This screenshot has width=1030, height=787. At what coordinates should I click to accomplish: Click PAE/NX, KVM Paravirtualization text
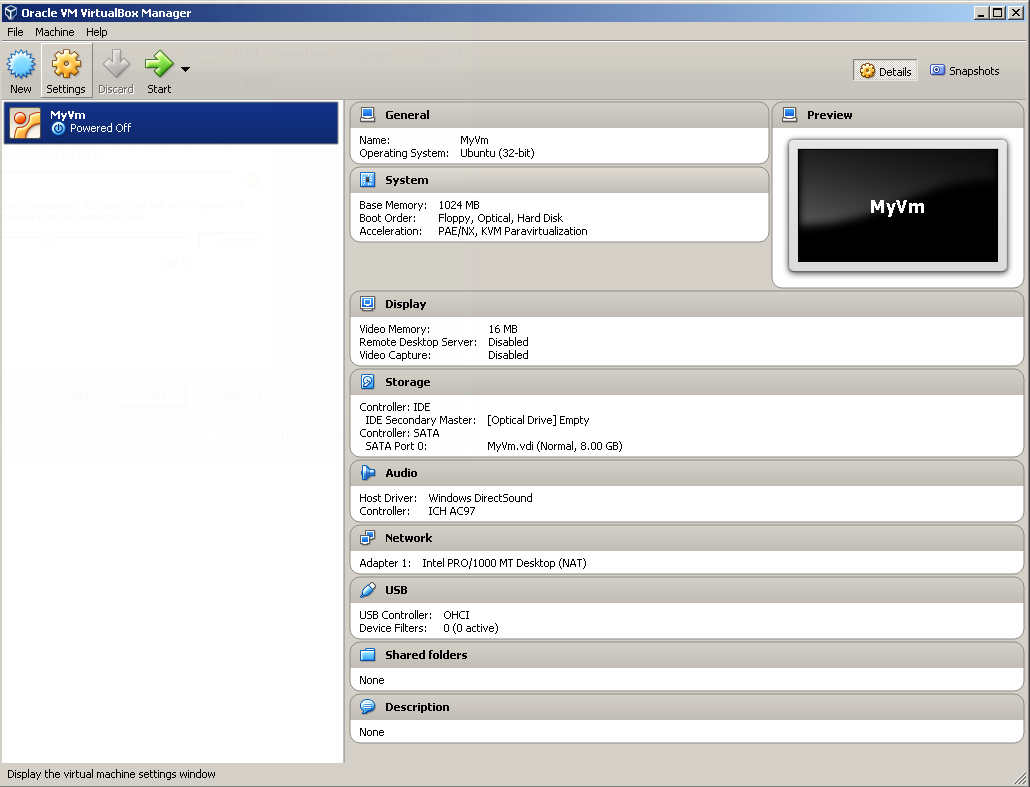pyautogui.click(x=512, y=231)
